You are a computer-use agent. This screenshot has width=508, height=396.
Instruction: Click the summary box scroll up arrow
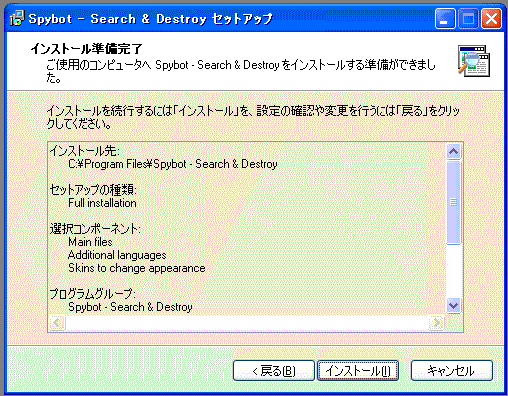453,151
